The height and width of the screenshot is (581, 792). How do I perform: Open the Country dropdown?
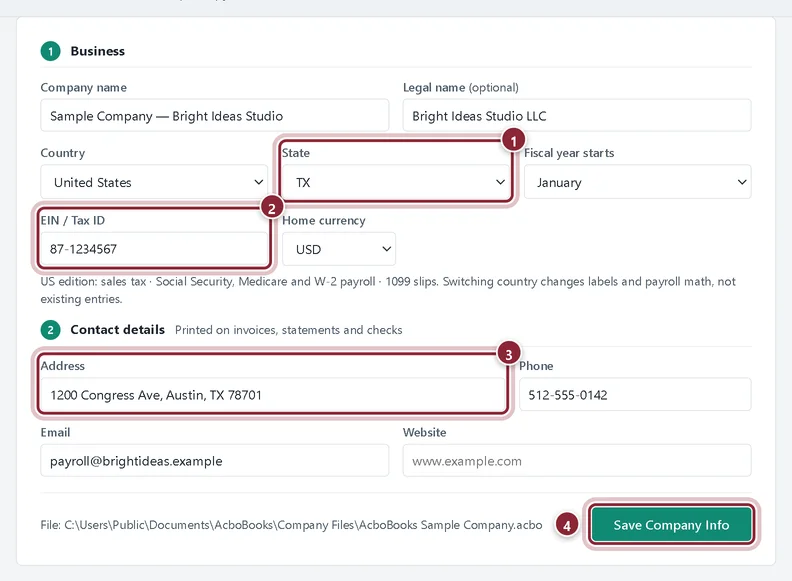154,182
